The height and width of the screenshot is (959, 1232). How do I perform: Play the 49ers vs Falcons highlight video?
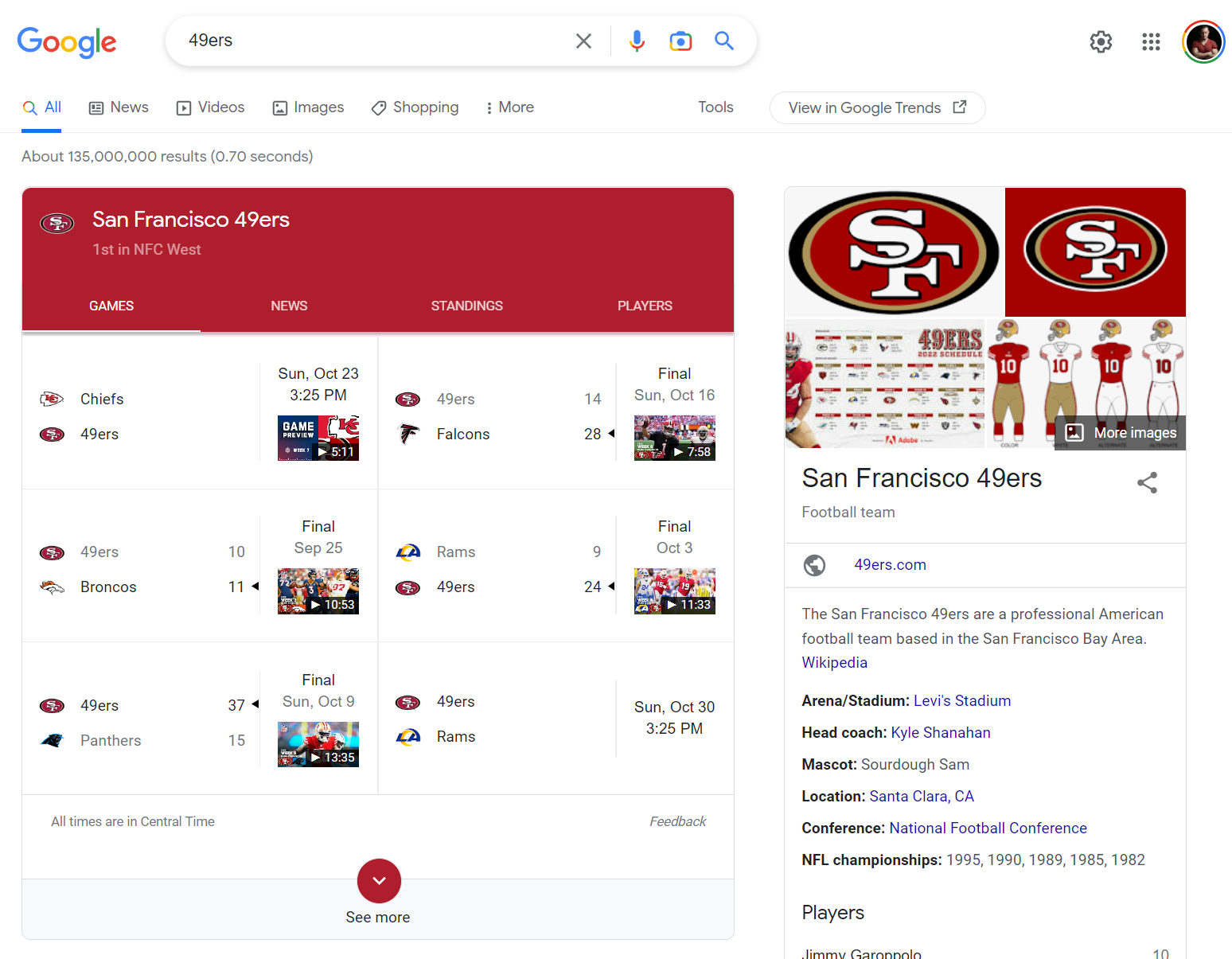coord(675,438)
